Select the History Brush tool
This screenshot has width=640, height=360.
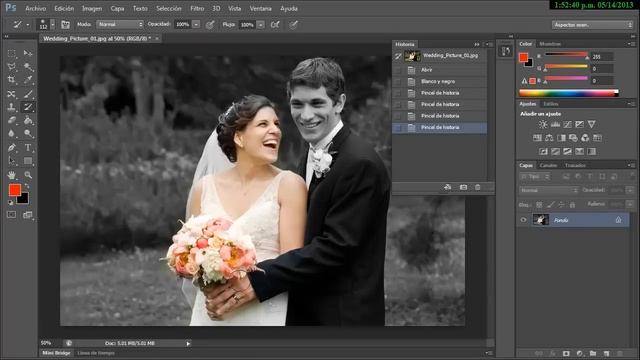(x=28, y=107)
